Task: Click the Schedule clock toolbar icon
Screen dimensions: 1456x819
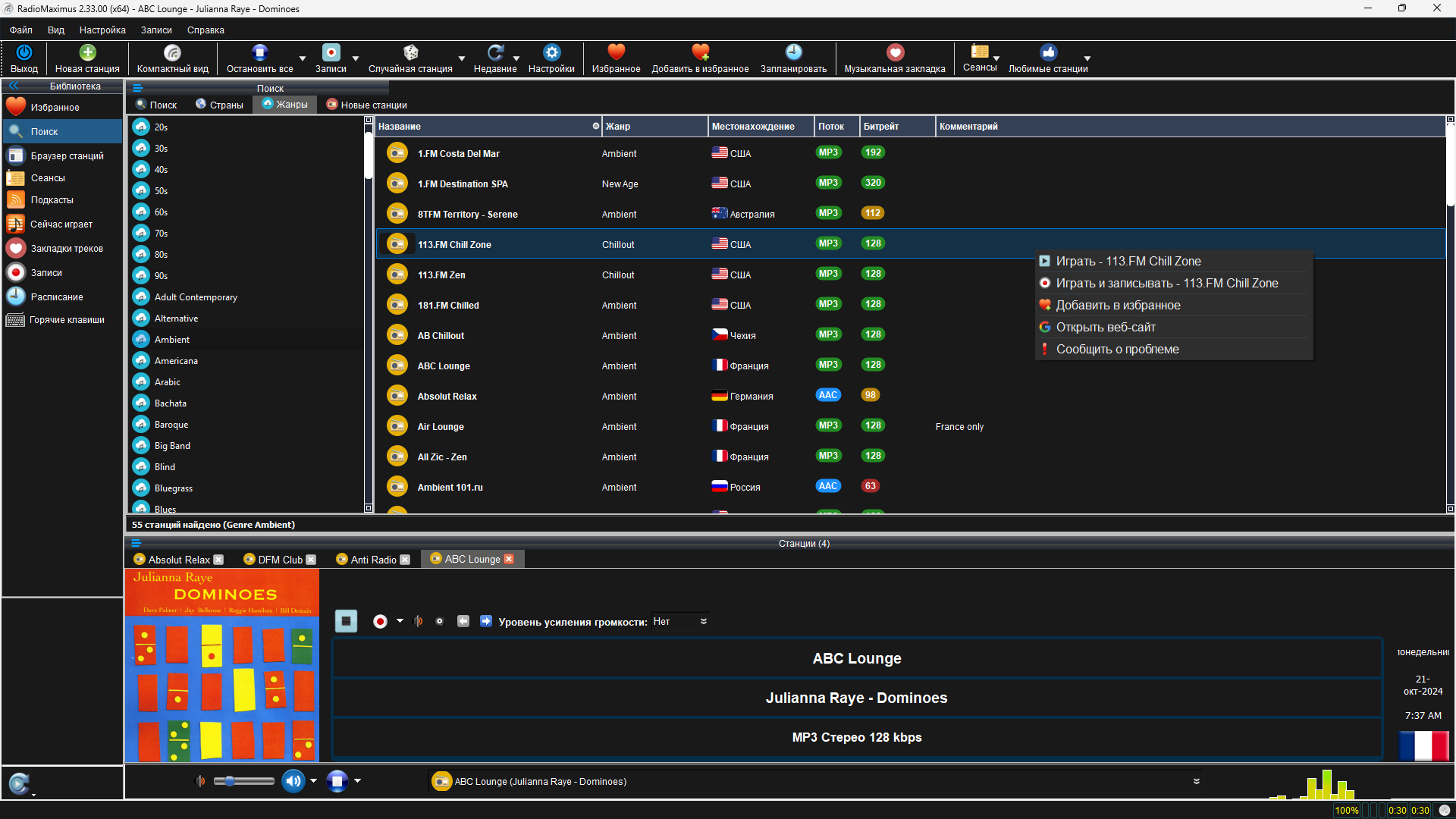Action: [x=793, y=52]
